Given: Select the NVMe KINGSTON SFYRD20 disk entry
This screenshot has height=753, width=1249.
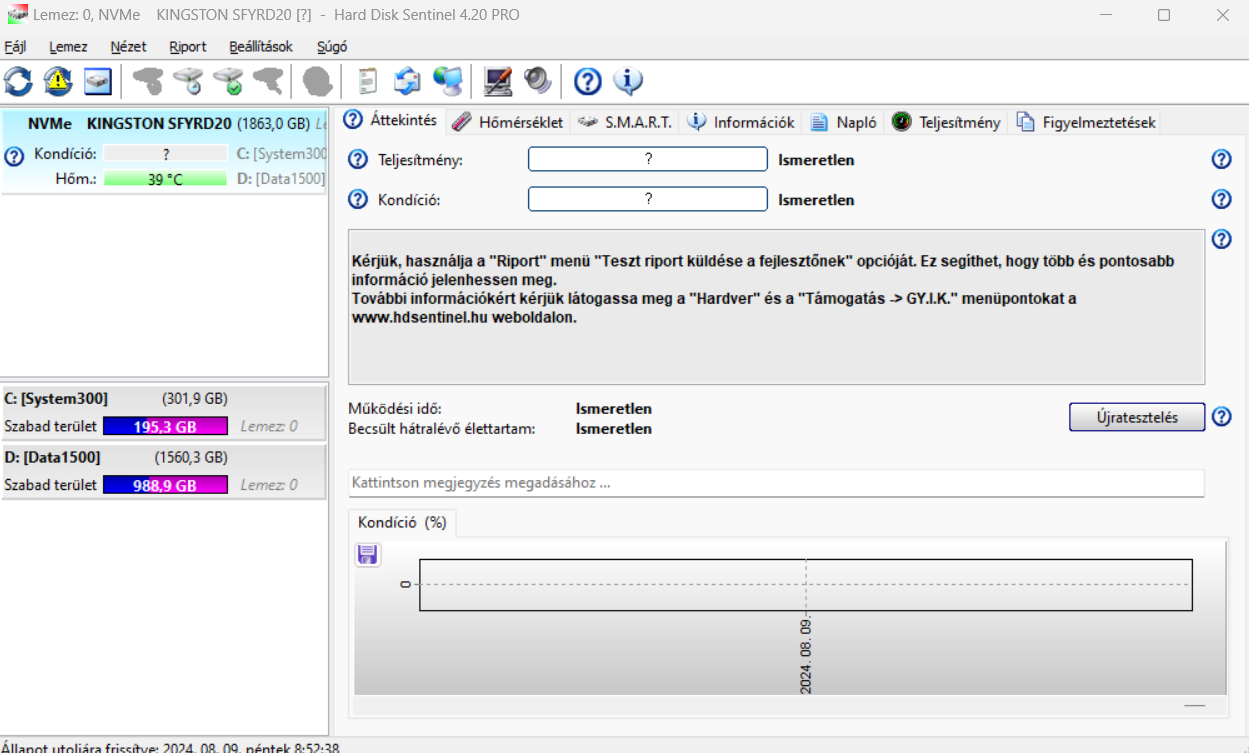Looking at the screenshot, I should [164, 152].
